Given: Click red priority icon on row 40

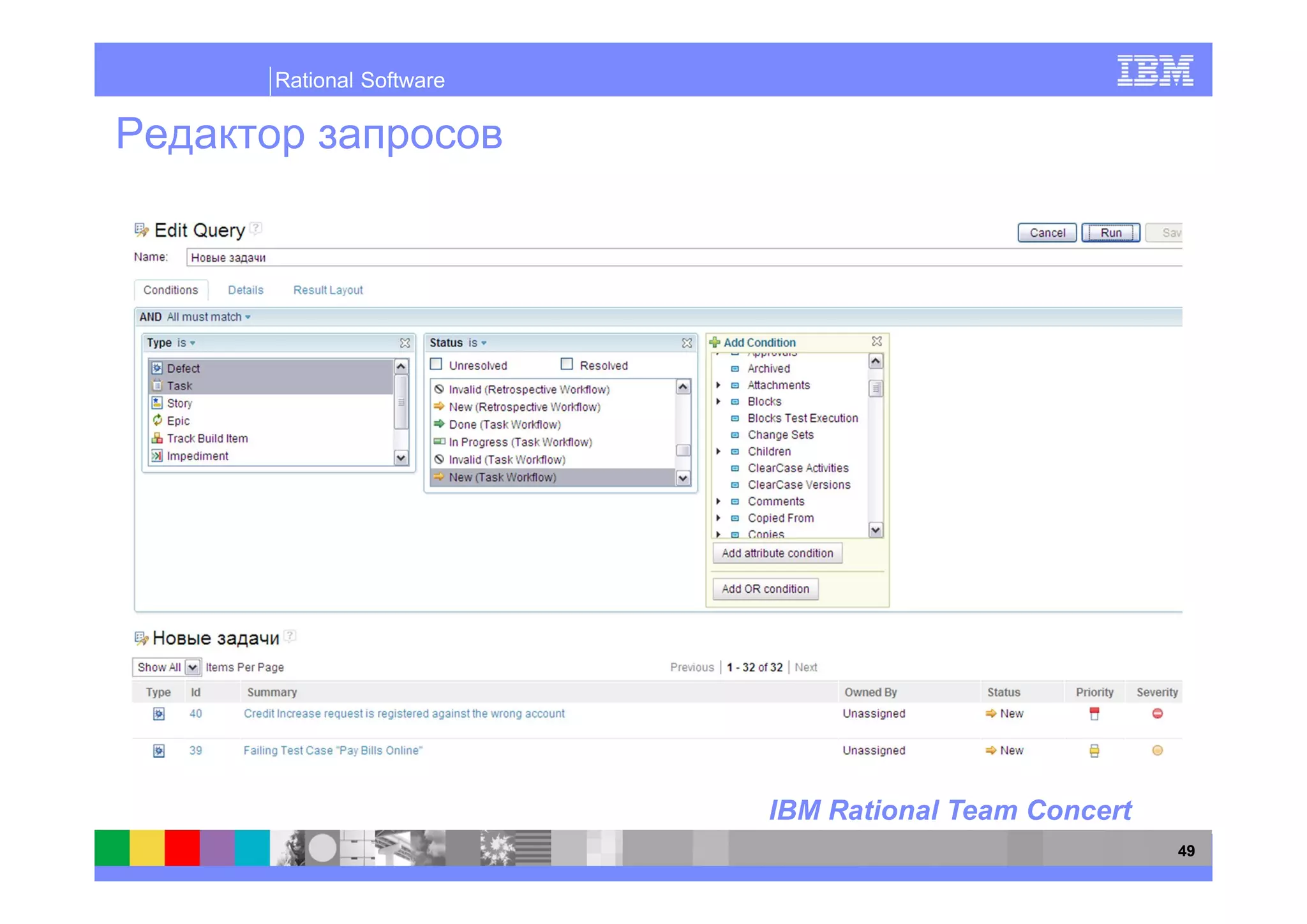Looking at the screenshot, I should point(1094,714).
